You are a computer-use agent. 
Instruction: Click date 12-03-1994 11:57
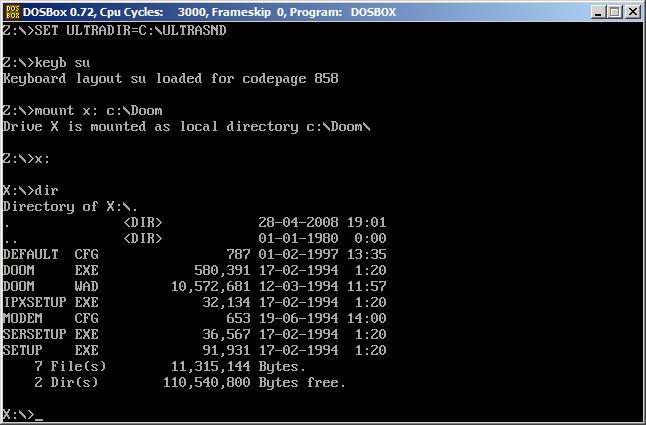click(x=323, y=287)
